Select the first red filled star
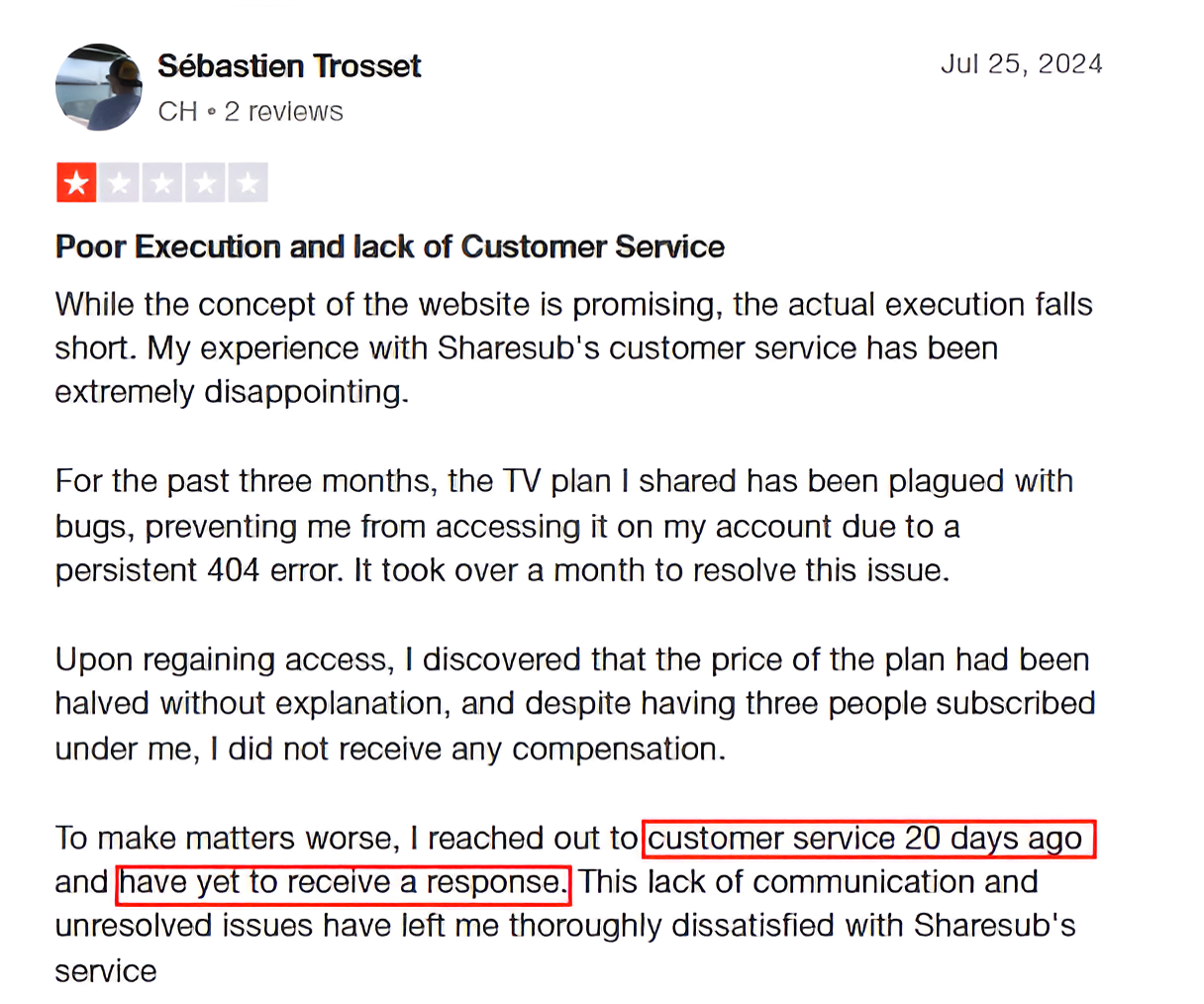 click(76, 183)
